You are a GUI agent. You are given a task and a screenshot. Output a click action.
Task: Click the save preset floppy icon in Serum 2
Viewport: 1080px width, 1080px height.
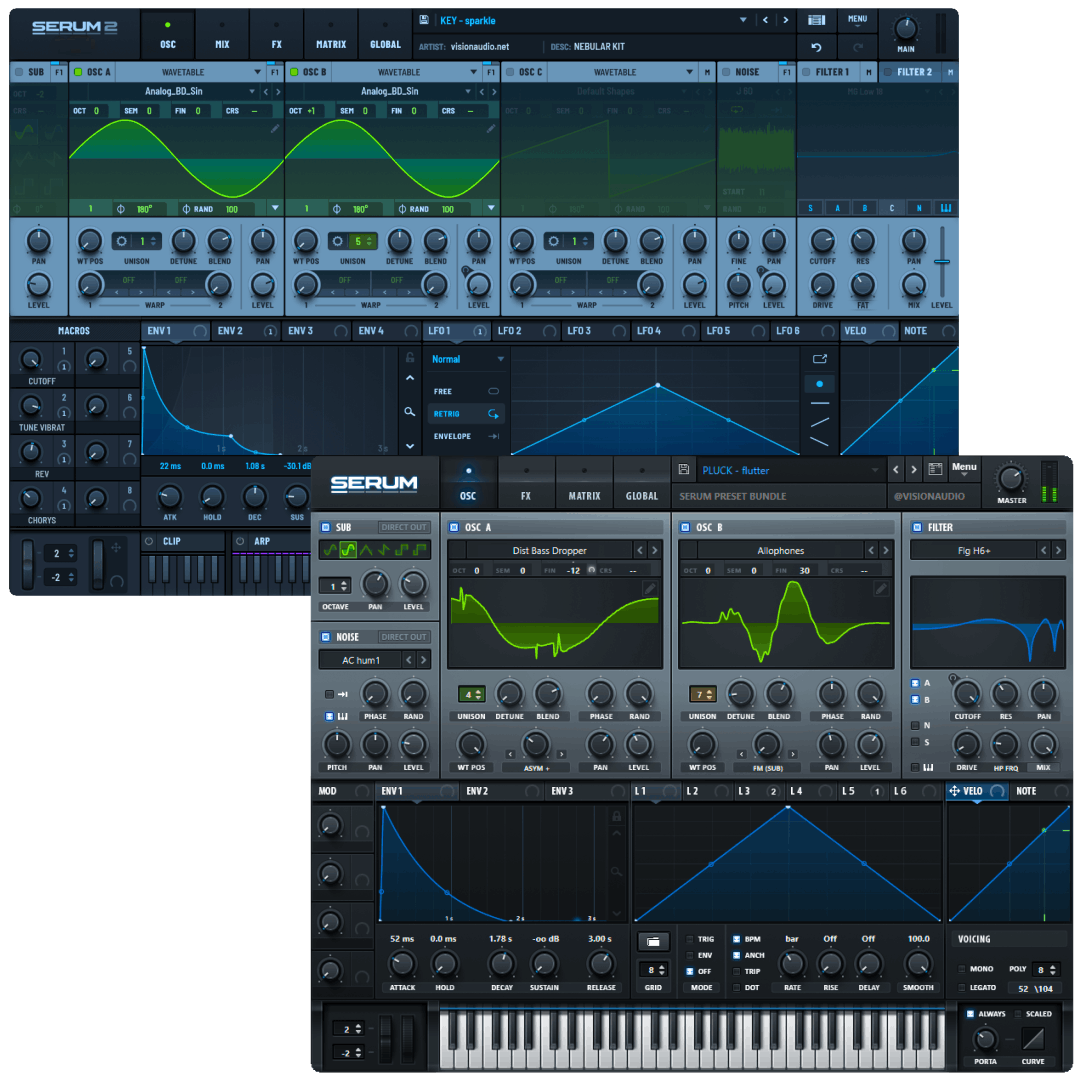(x=424, y=20)
